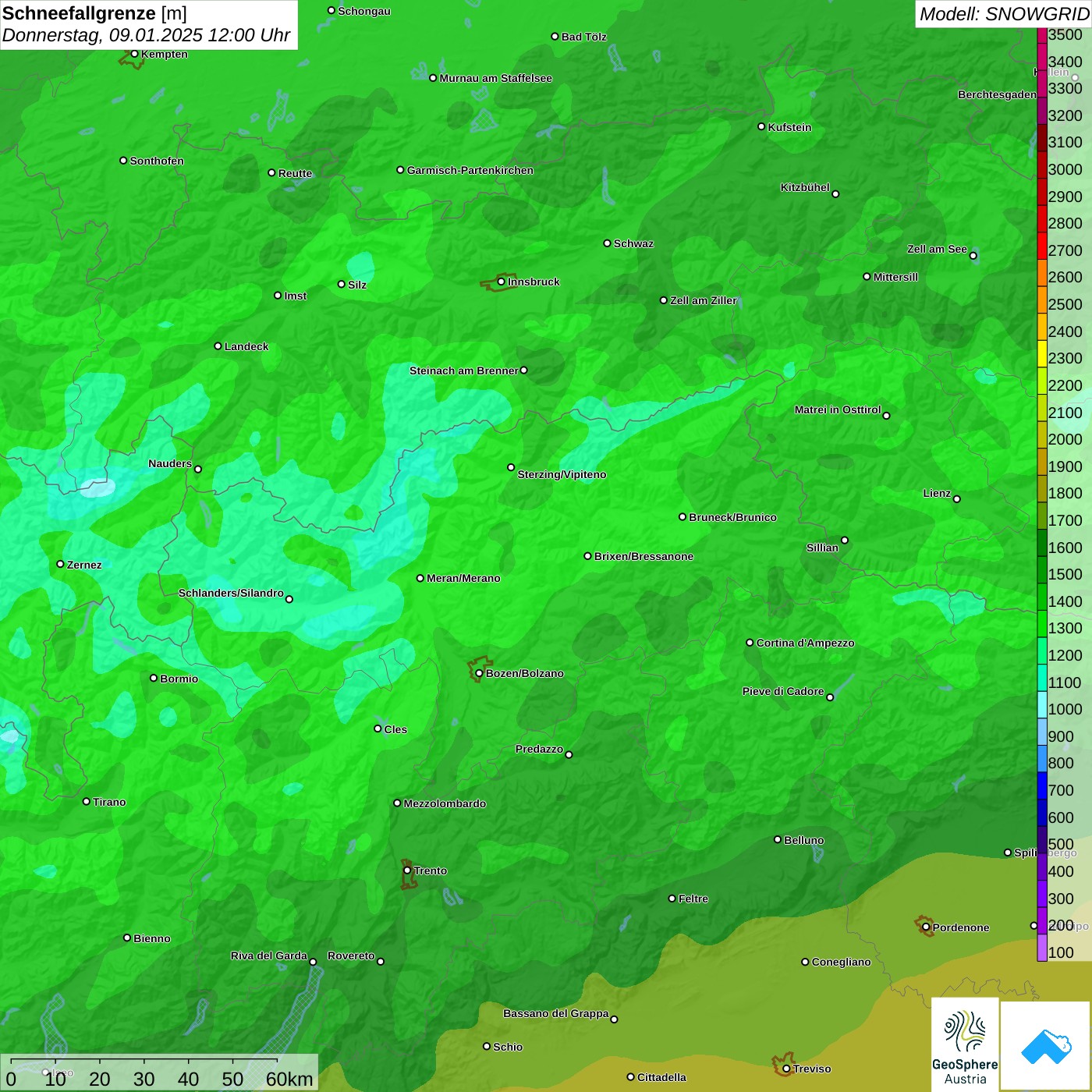
Task: Click the 2000 value in the legend
Action: pyautogui.click(x=1065, y=439)
